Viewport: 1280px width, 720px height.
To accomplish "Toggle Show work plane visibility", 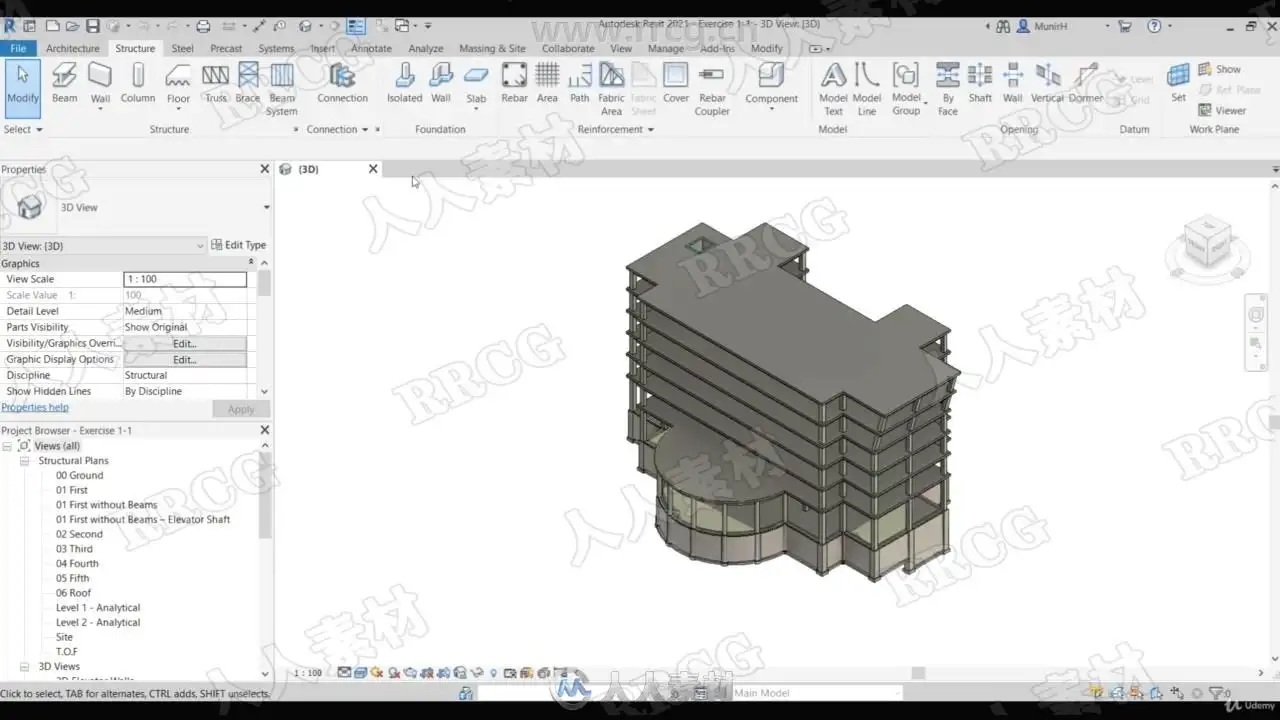I will [x=1220, y=69].
